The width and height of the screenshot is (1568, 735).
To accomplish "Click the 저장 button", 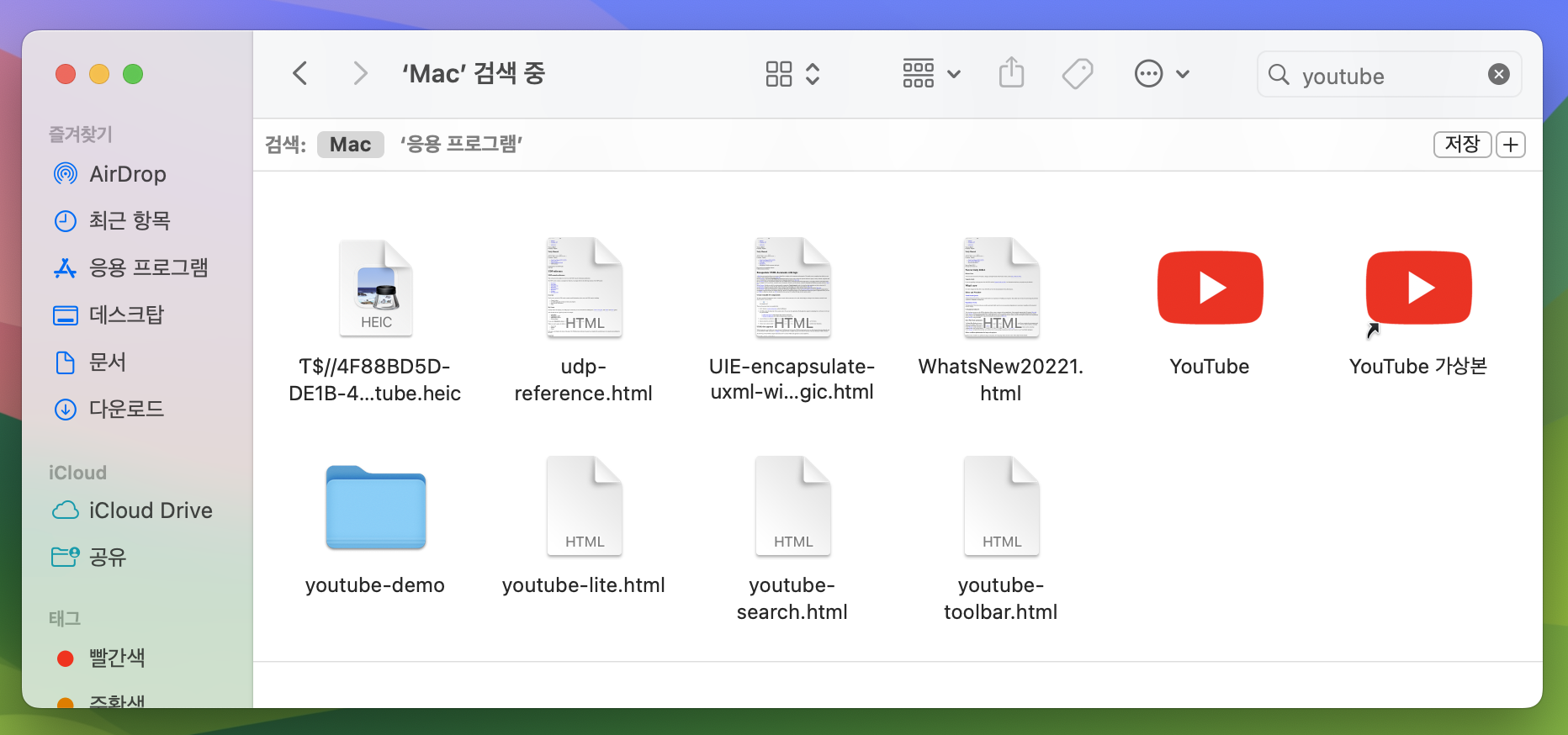I will pyautogui.click(x=1462, y=145).
